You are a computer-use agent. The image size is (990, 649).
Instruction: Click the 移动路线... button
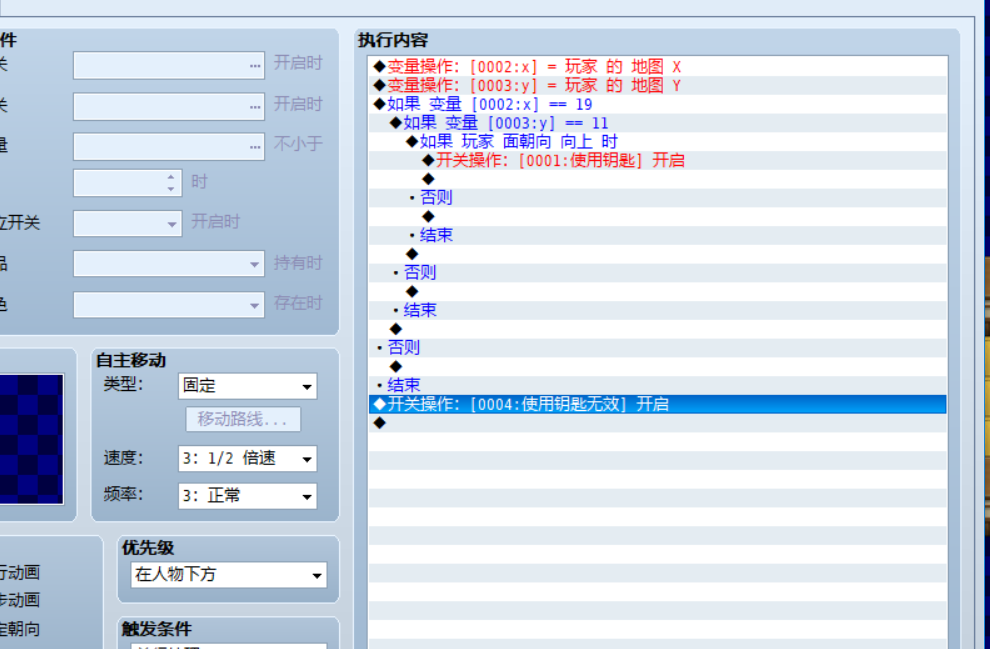243,419
